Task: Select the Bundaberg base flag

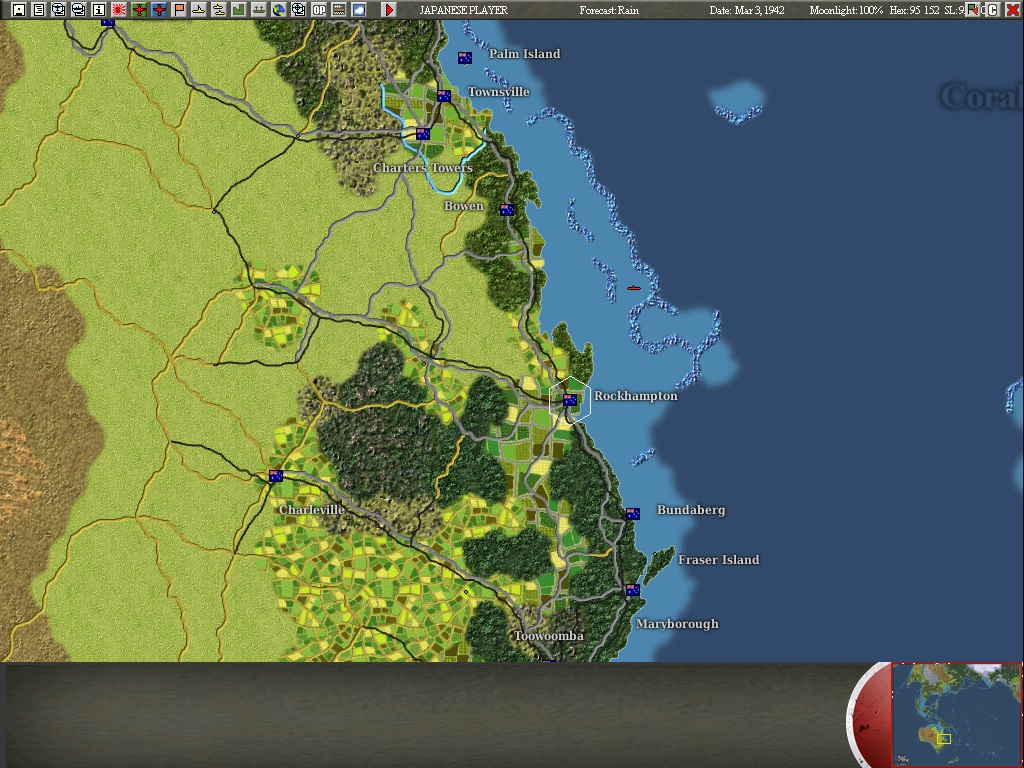Action: coord(633,514)
